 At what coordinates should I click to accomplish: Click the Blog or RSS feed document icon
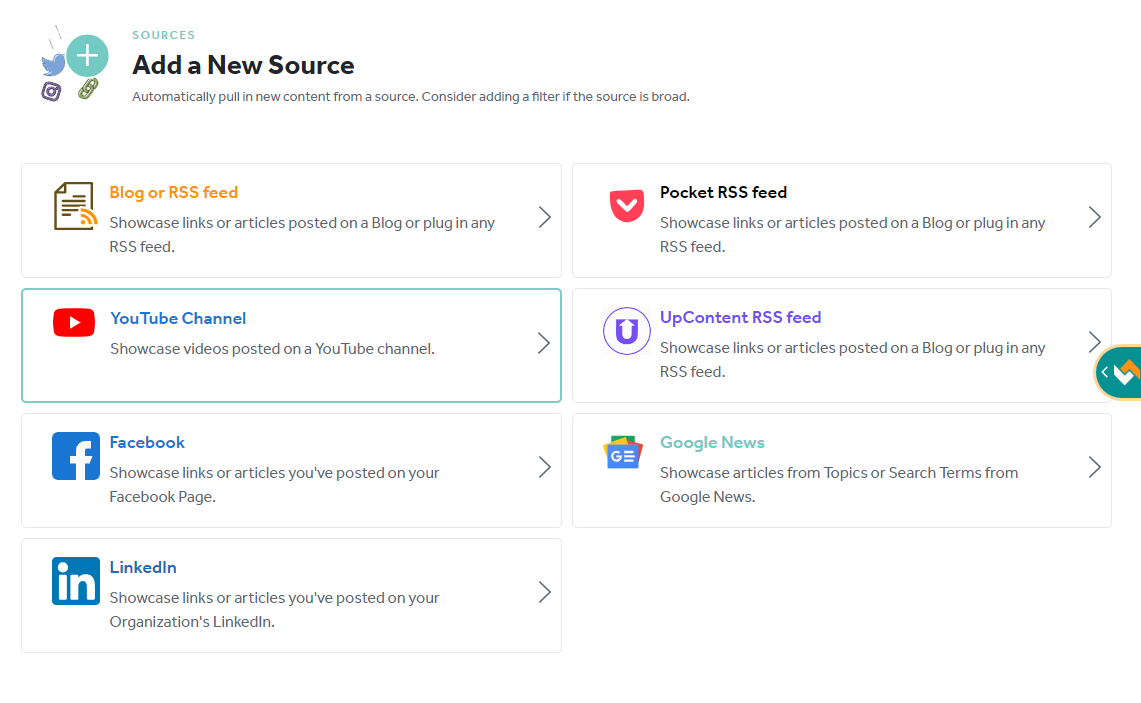76,206
